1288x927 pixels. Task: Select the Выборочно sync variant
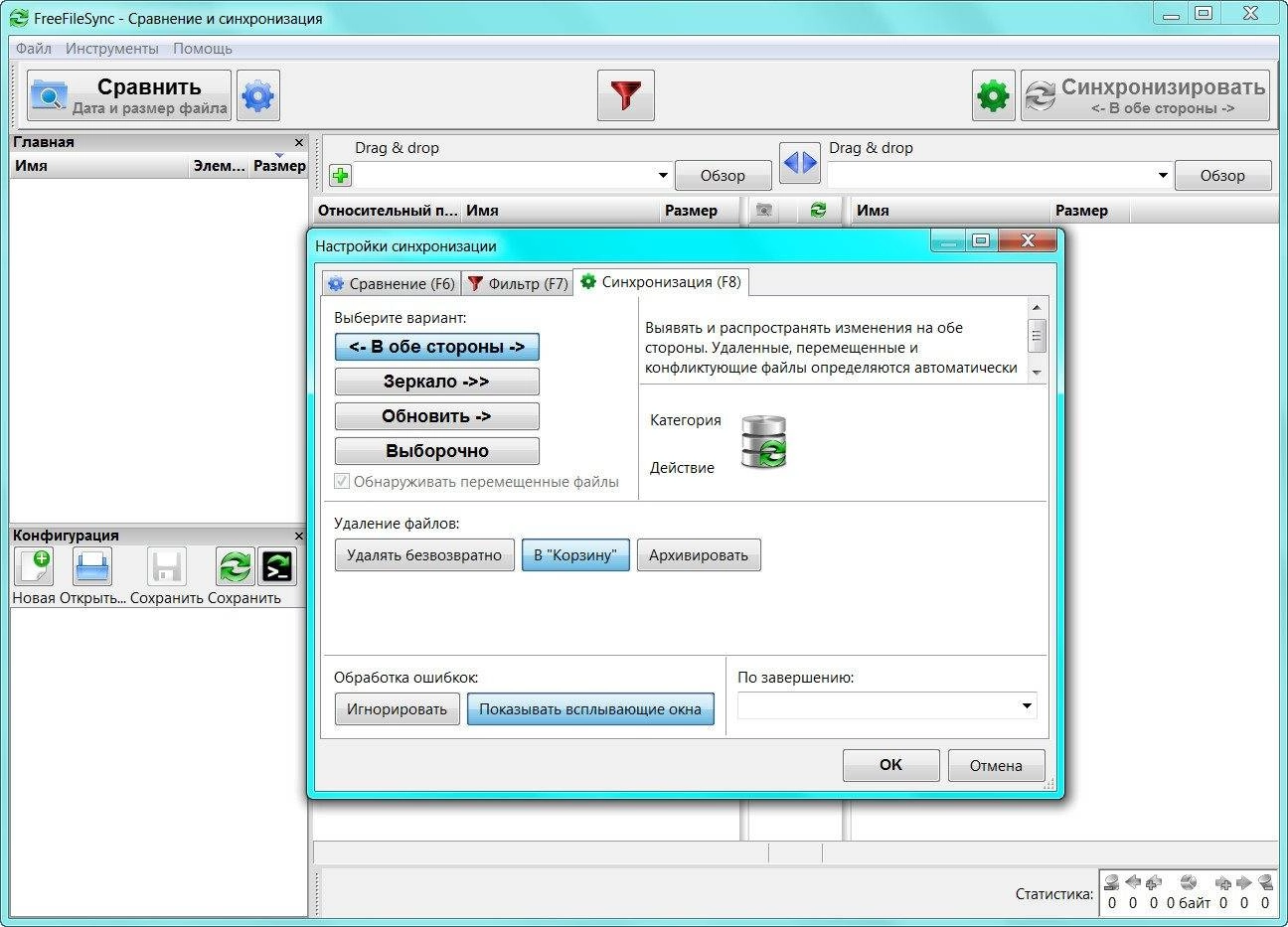click(437, 451)
